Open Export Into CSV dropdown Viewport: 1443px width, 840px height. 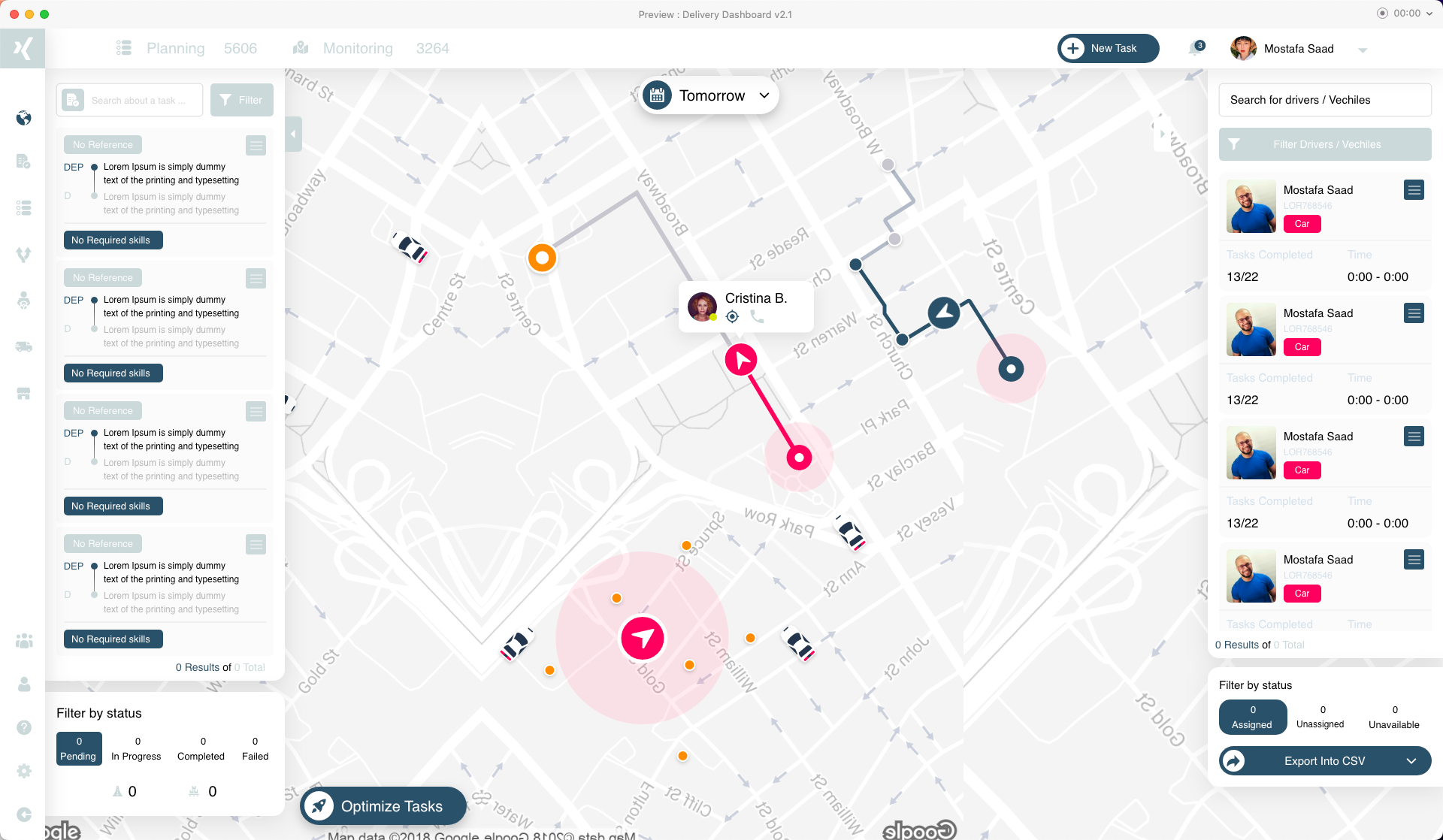pos(1411,761)
